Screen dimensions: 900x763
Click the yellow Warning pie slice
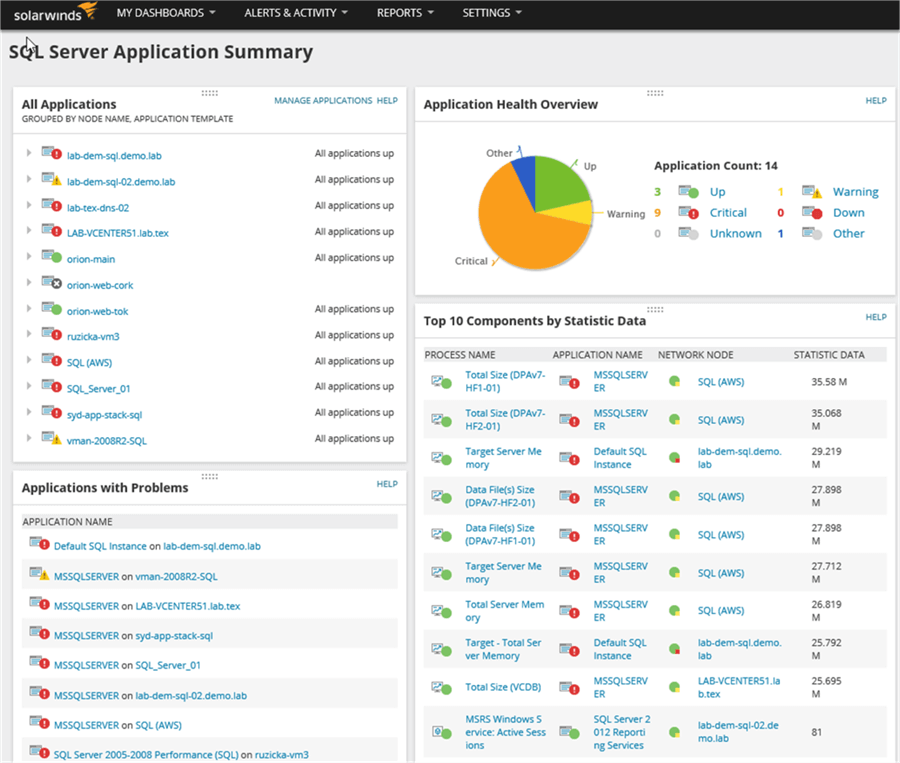574,213
